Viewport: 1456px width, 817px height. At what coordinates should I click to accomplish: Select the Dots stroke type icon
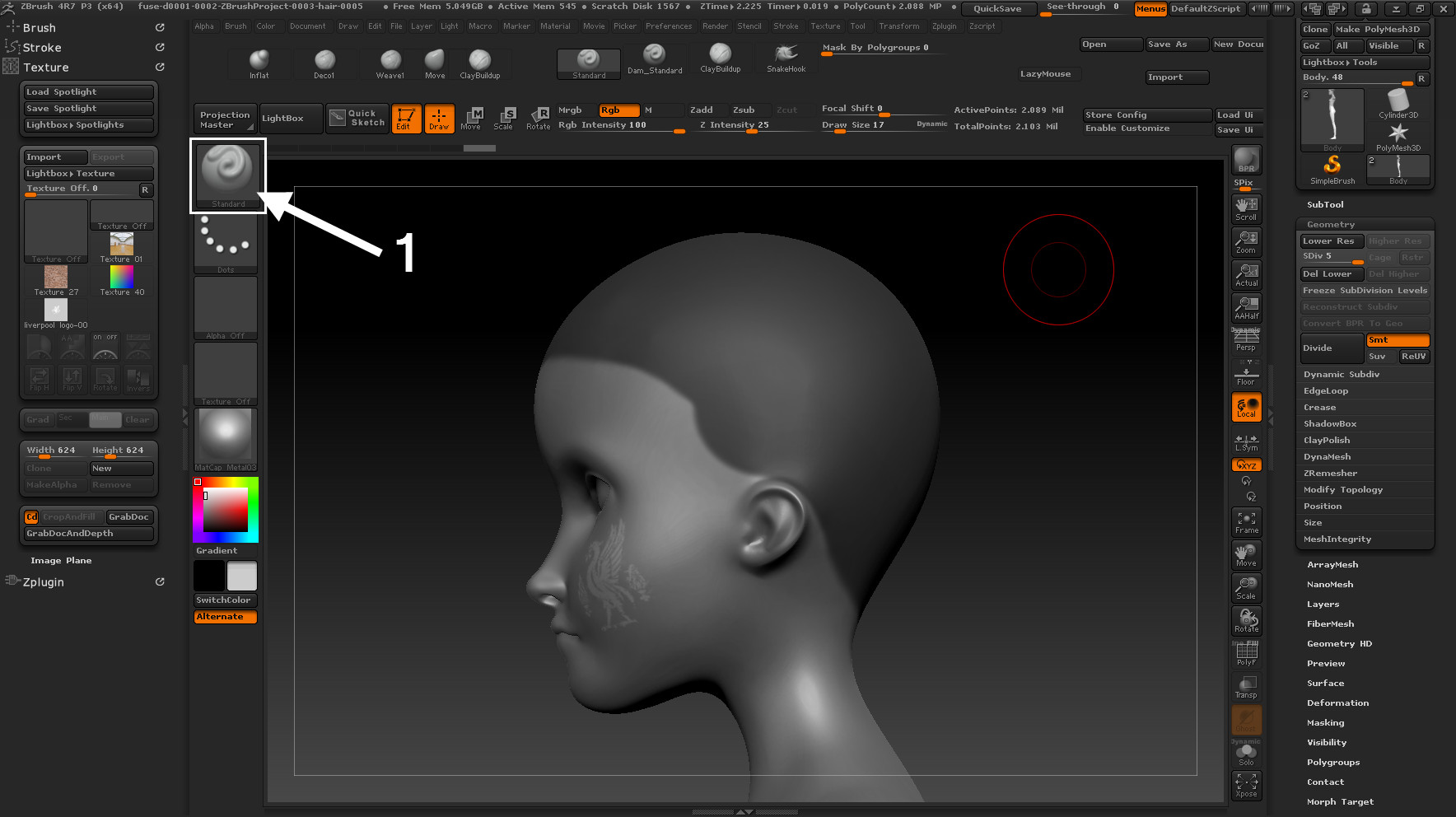point(226,243)
